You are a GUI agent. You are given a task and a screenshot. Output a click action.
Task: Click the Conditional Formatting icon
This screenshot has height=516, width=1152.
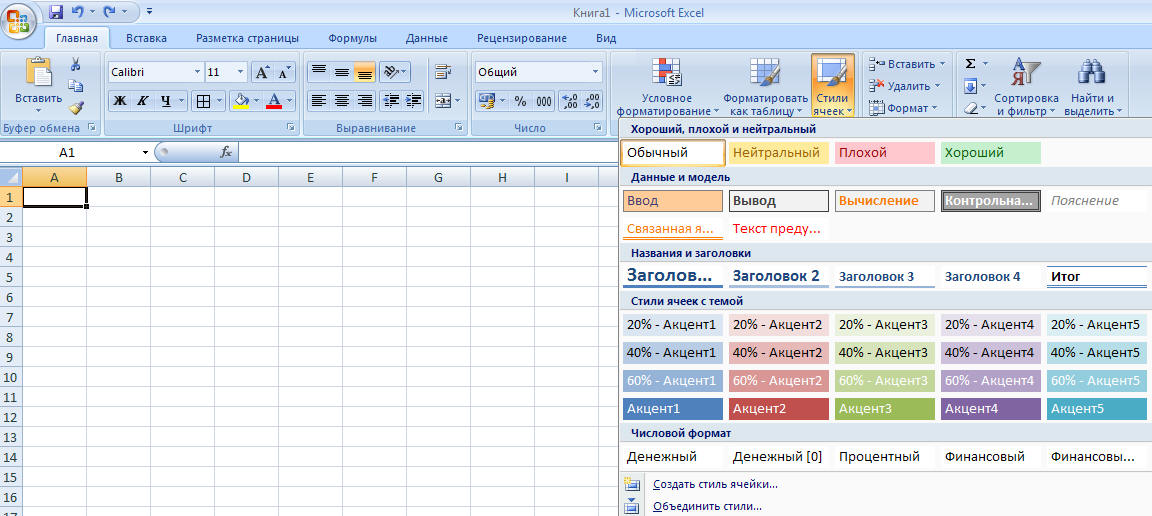click(x=666, y=72)
